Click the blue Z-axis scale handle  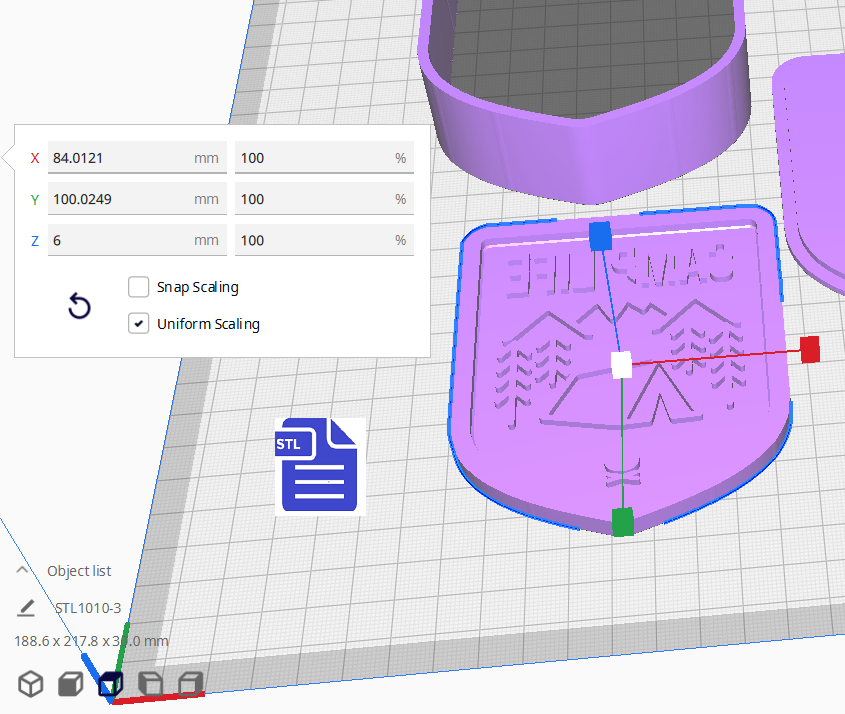[600, 236]
